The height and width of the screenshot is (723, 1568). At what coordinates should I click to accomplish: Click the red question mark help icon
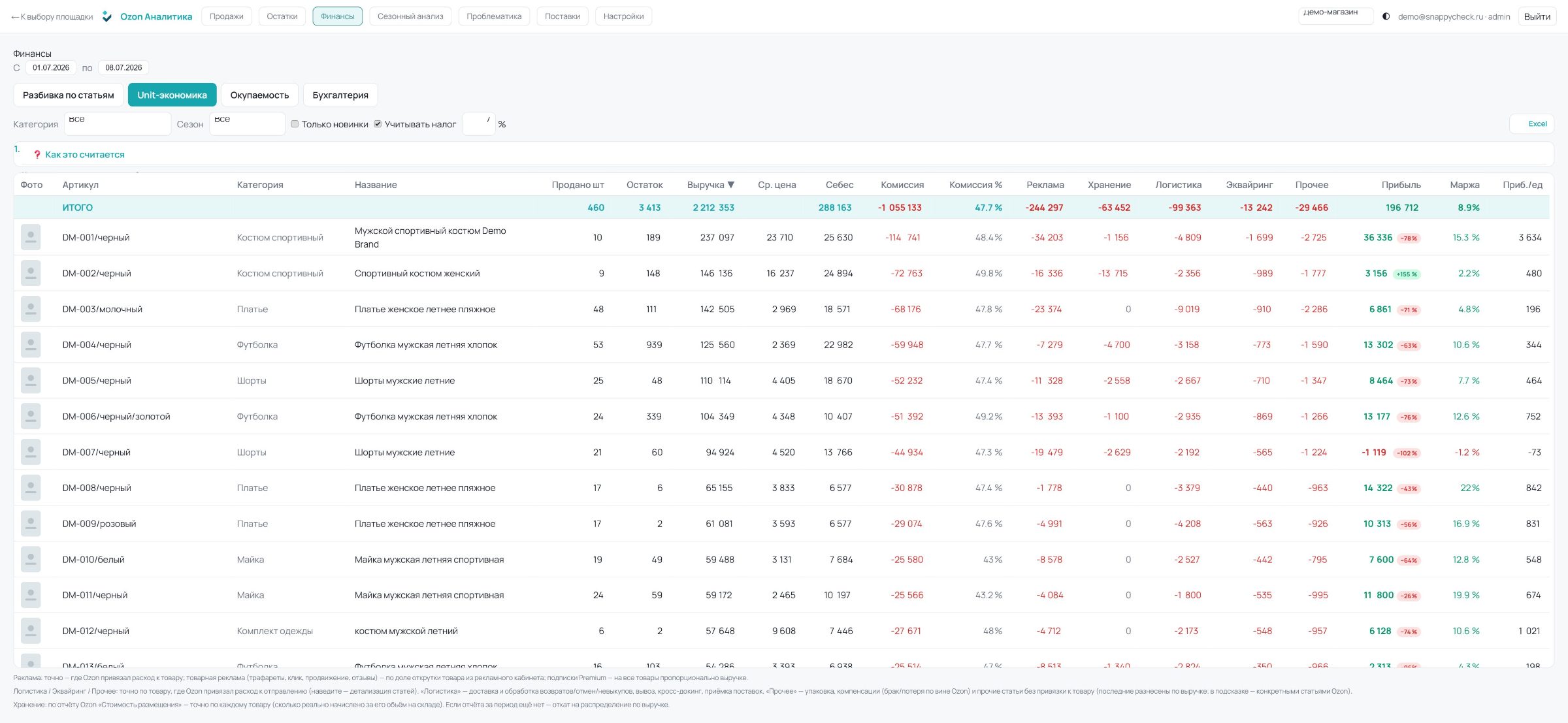coord(37,155)
